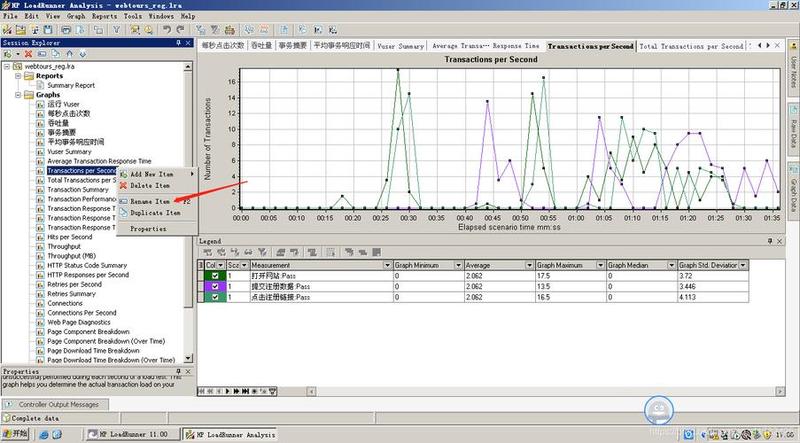This screenshot has width=800, height=443.
Task: Uncheck the 点击注册链接:Pass legend checkbox
Action: tap(215, 297)
